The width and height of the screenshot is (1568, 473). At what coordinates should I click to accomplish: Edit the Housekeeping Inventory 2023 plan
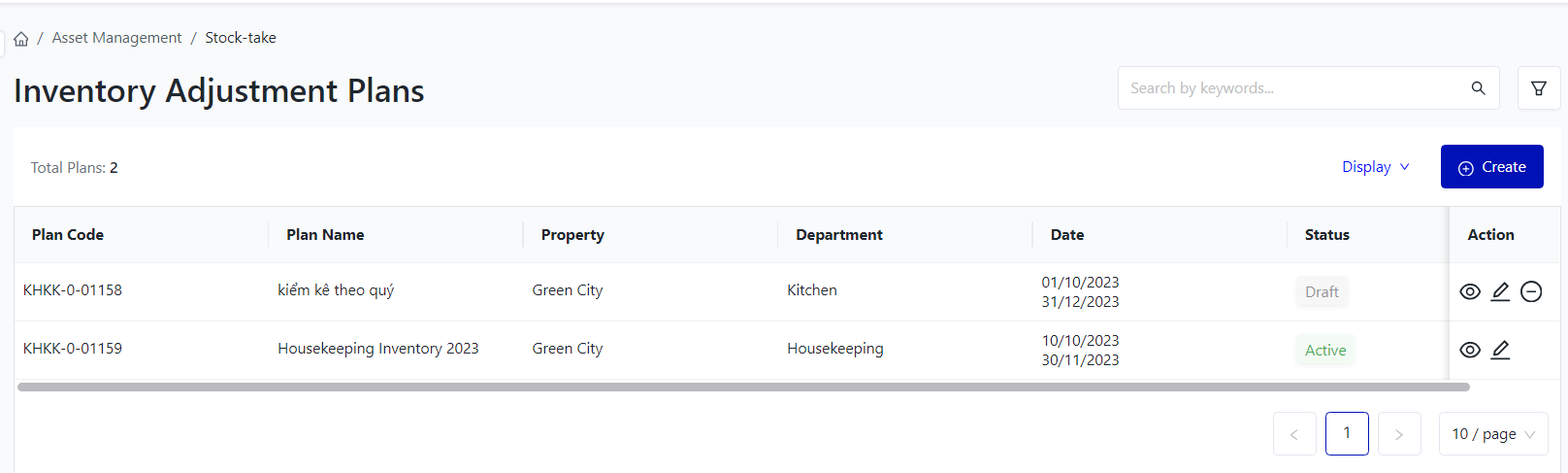pos(1500,350)
